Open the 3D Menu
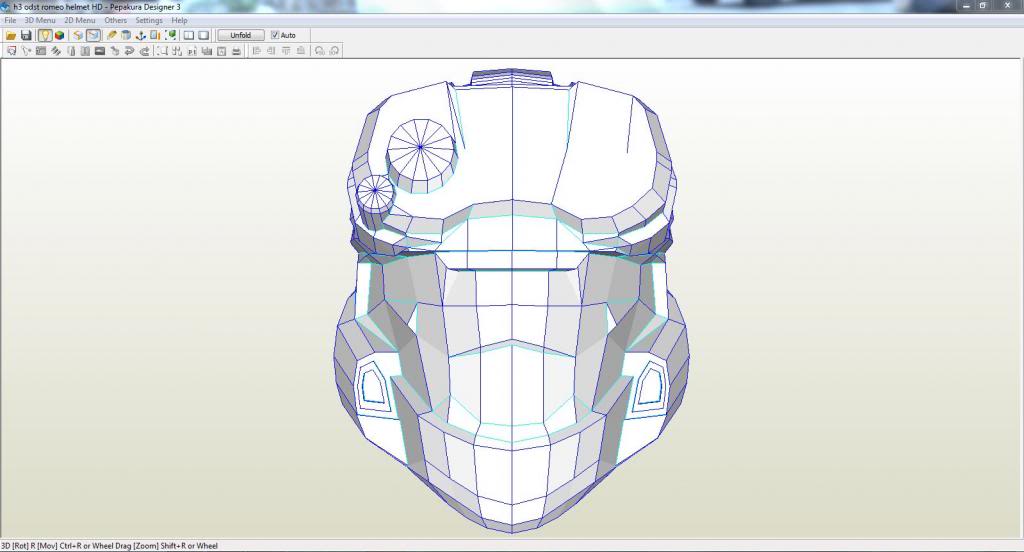1024x552 pixels. coord(40,20)
